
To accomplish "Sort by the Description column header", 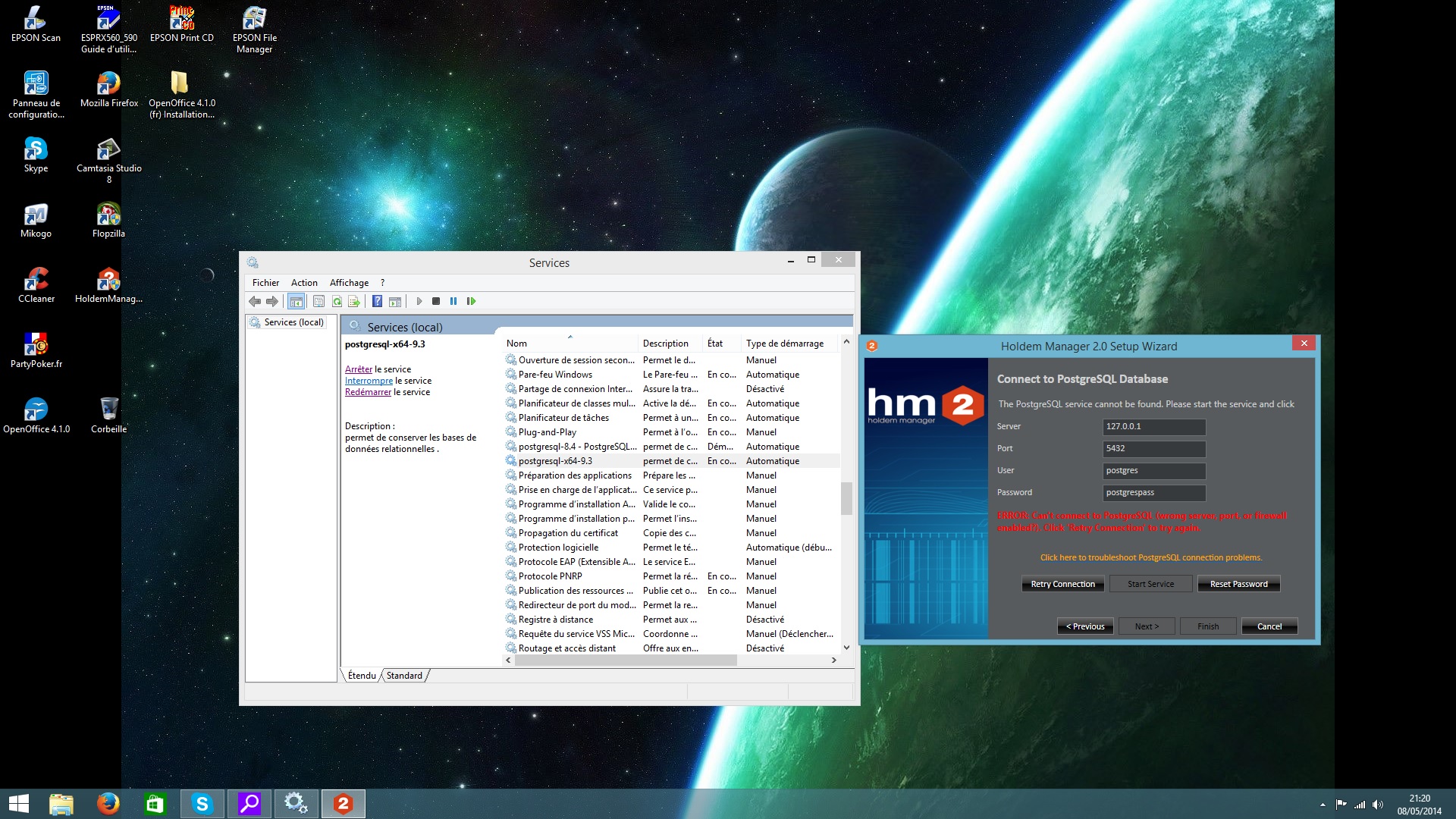I will [x=670, y=344].
